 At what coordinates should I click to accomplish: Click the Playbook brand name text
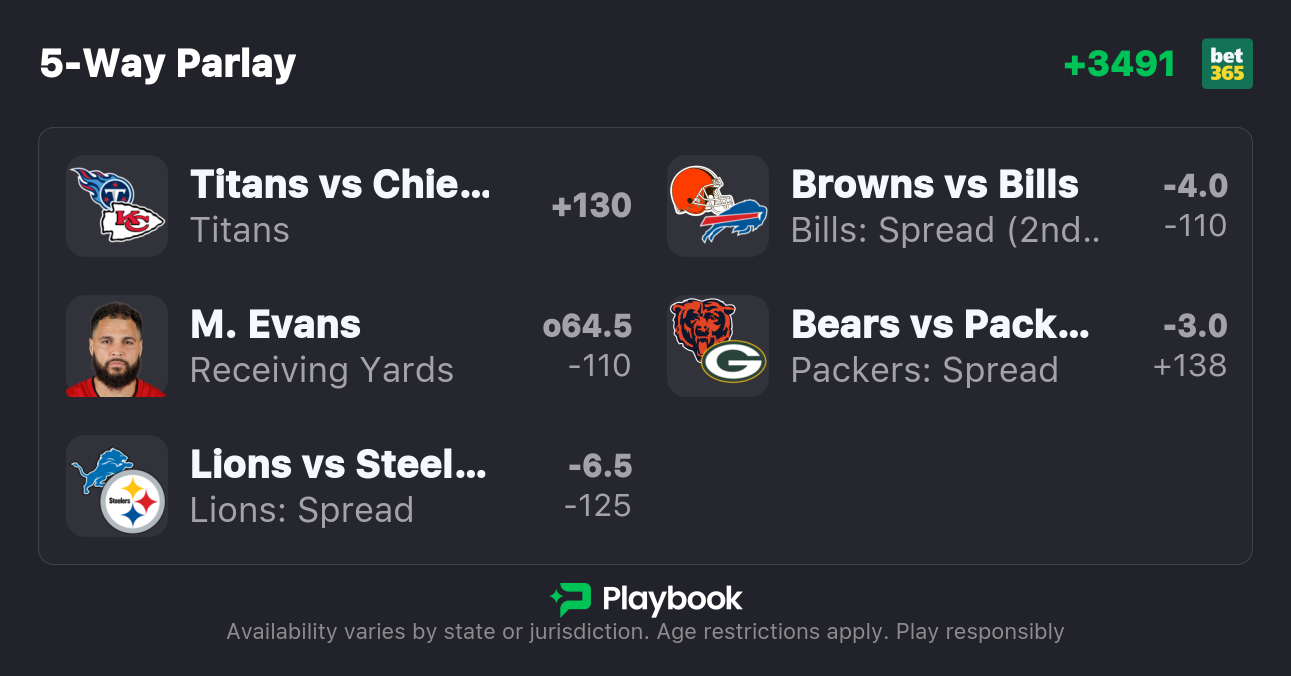(672, 599)
